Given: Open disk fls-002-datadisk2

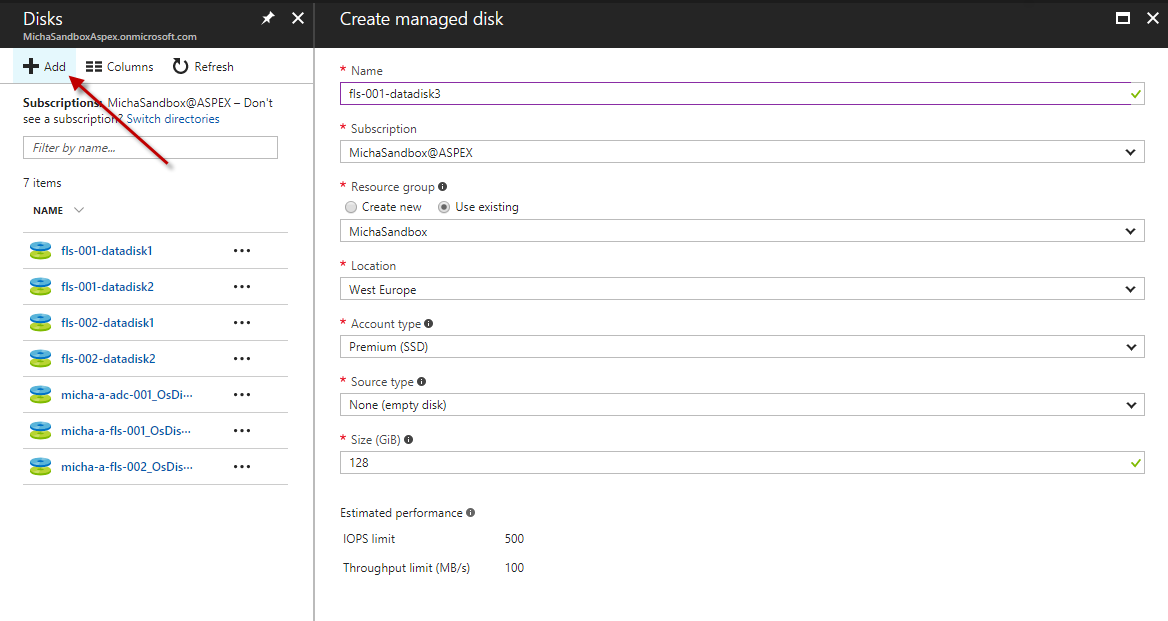Looking at the screenshot, I should pos(108,359).
